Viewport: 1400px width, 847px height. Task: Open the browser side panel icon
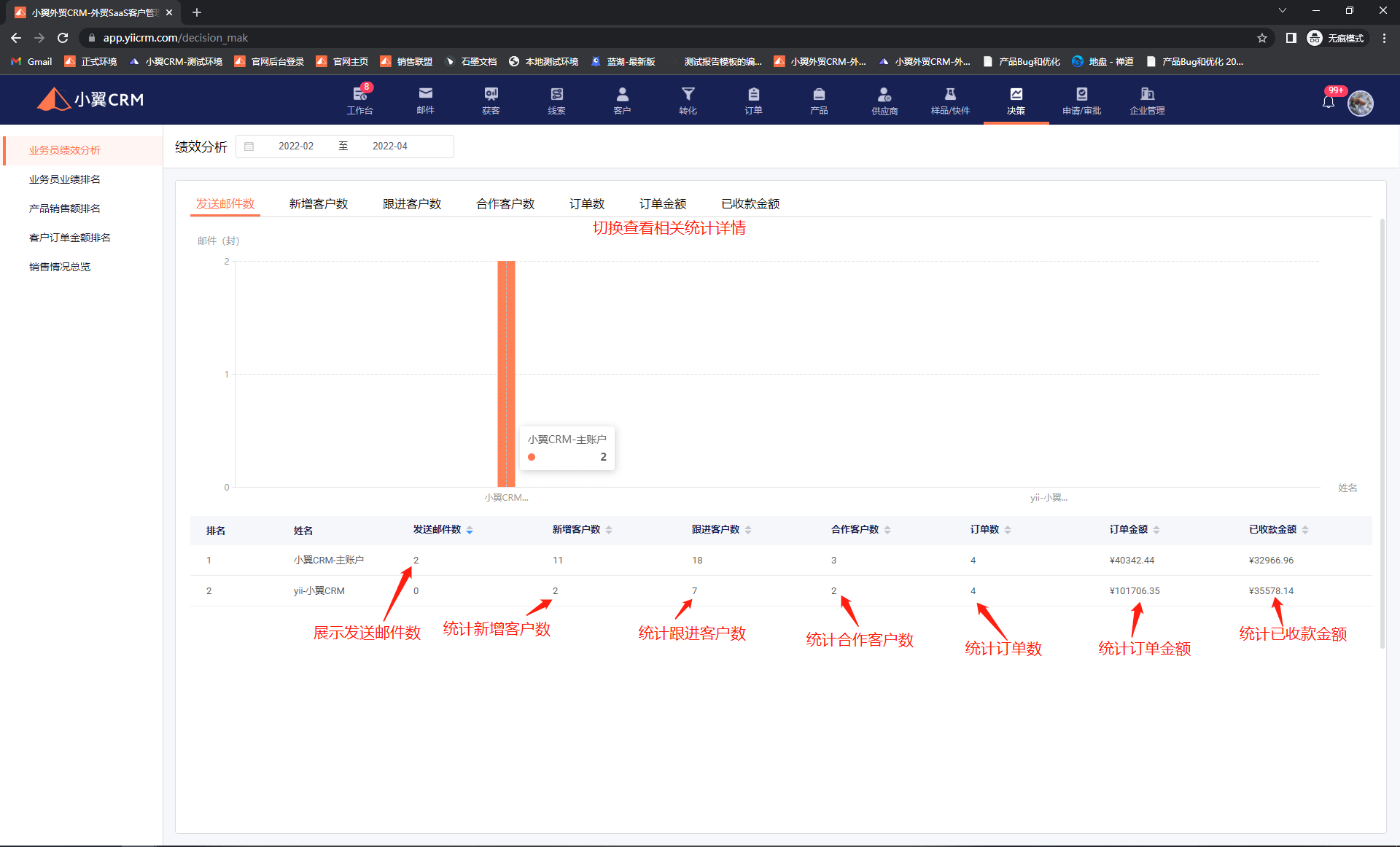click(1291, 38)
